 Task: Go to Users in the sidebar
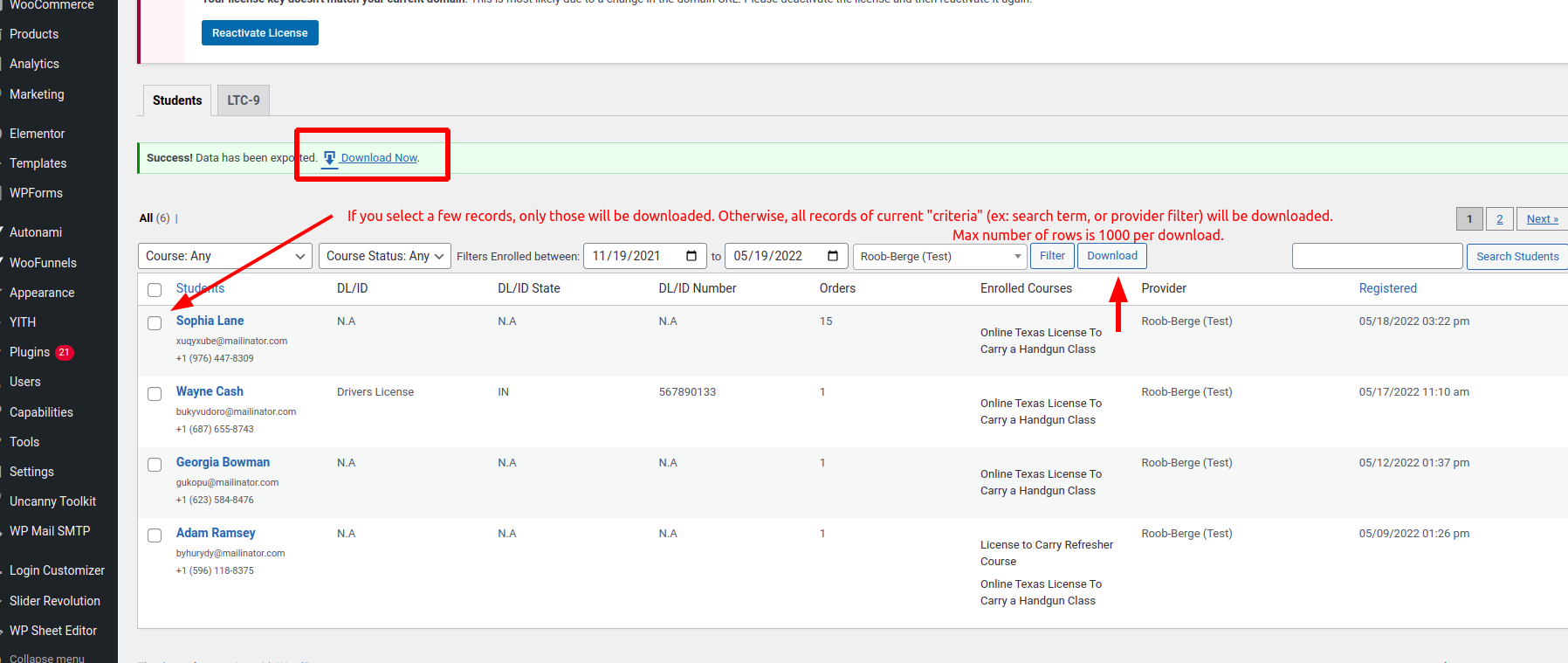[25, 382]
